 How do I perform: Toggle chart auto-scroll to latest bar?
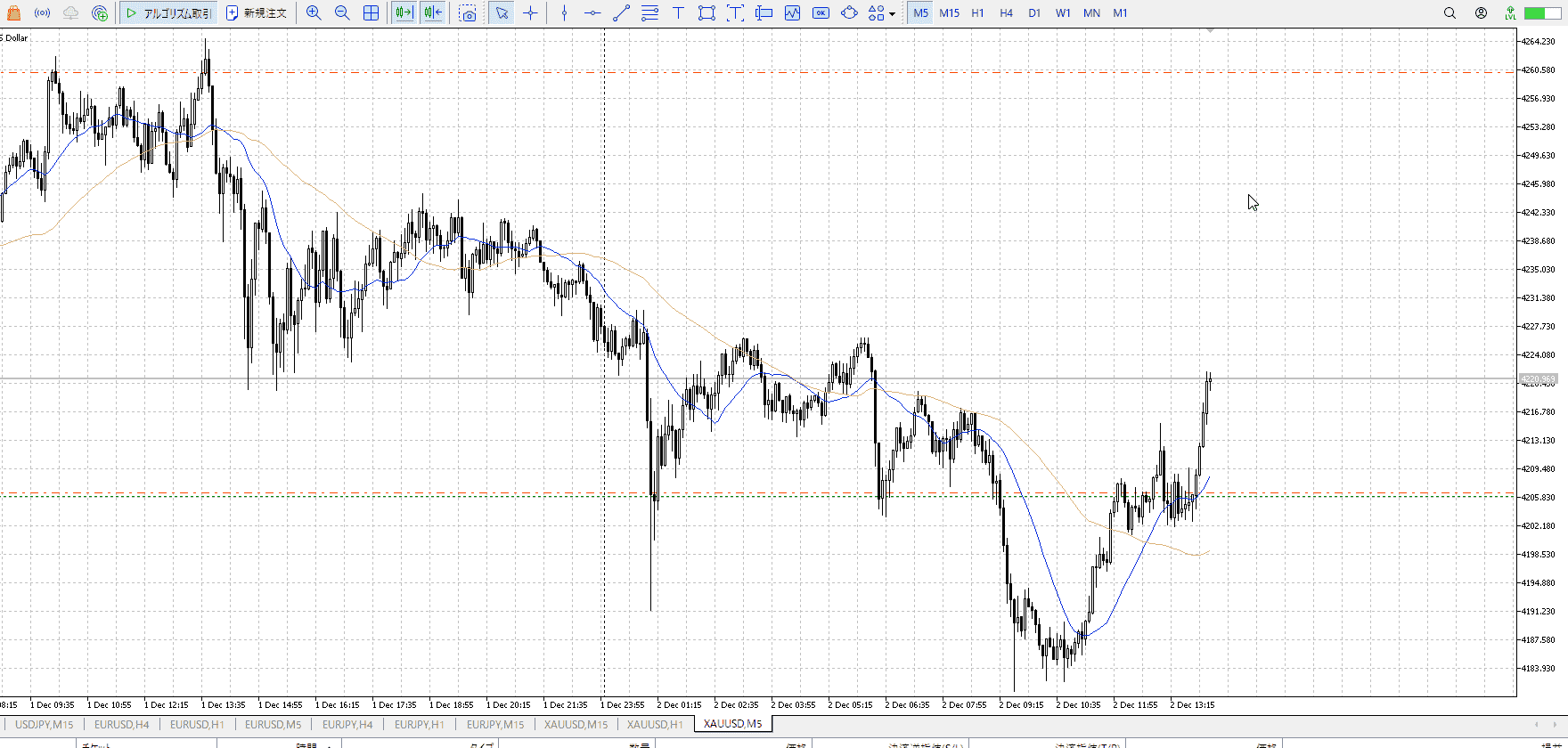pyautogui.click(x=404, y=13)
